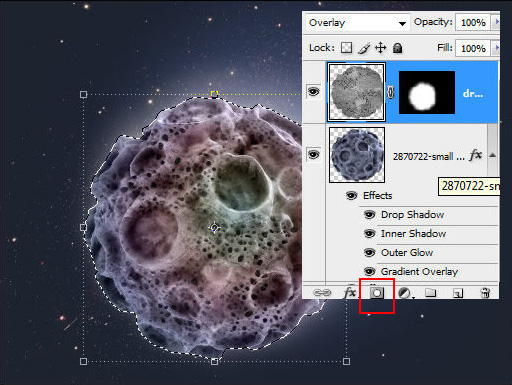Hide the Outer Glow effect
This screenshot has width=512, height=385.
pyautogui.click(x=369, y=253)
